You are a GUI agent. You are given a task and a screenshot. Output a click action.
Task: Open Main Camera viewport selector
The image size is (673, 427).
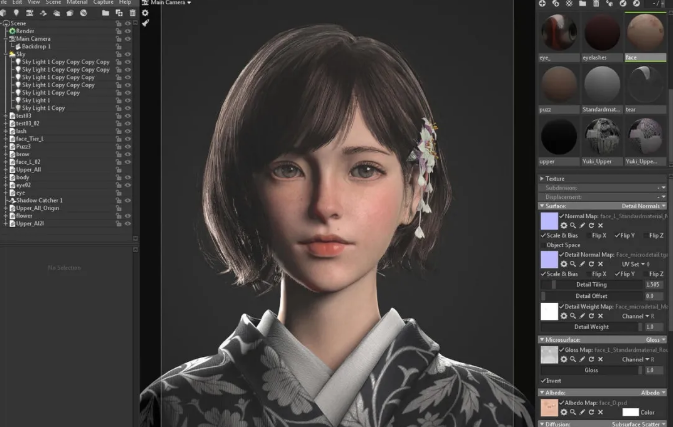click(x=167, y=3)
